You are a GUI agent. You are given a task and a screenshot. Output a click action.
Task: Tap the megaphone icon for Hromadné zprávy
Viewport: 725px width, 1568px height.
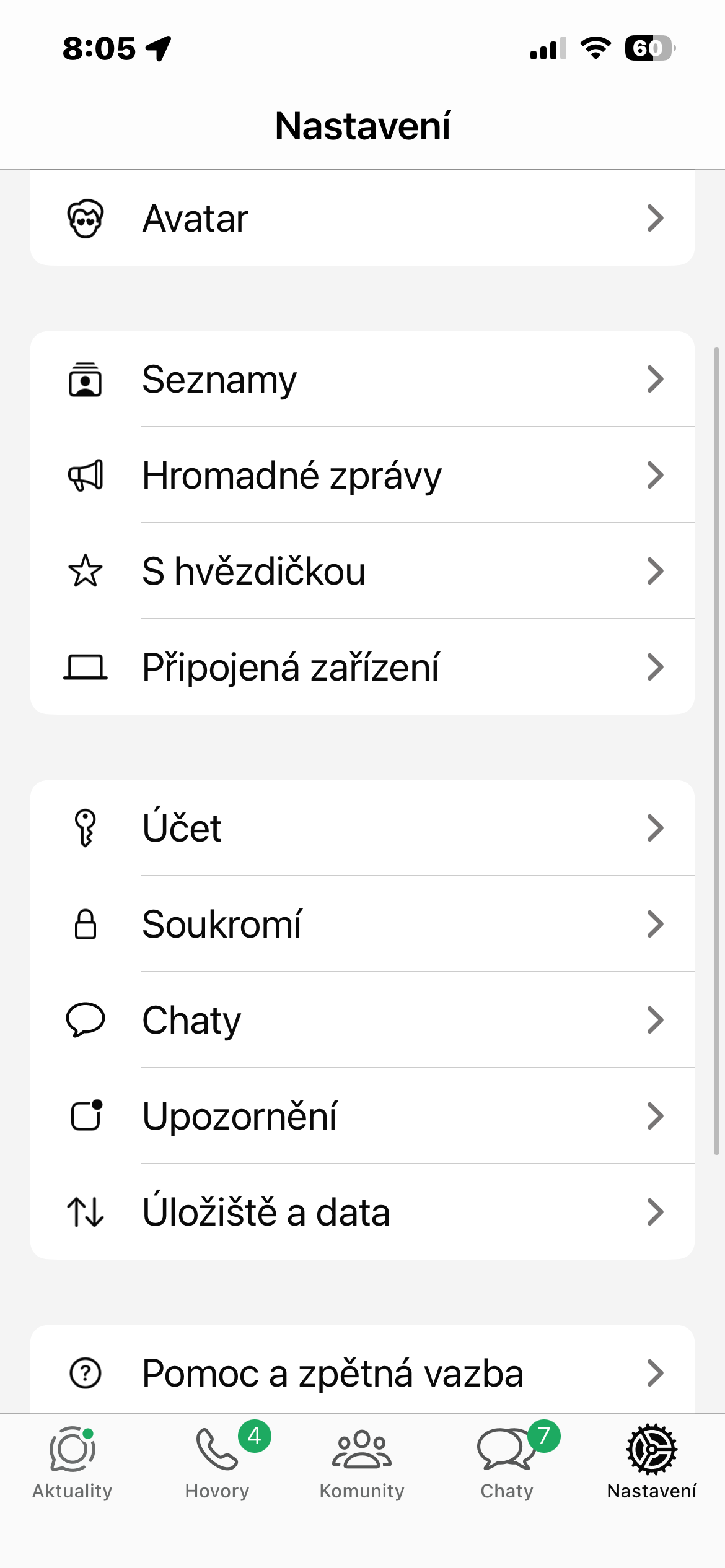pyautogui.click(x=86, y=476)
